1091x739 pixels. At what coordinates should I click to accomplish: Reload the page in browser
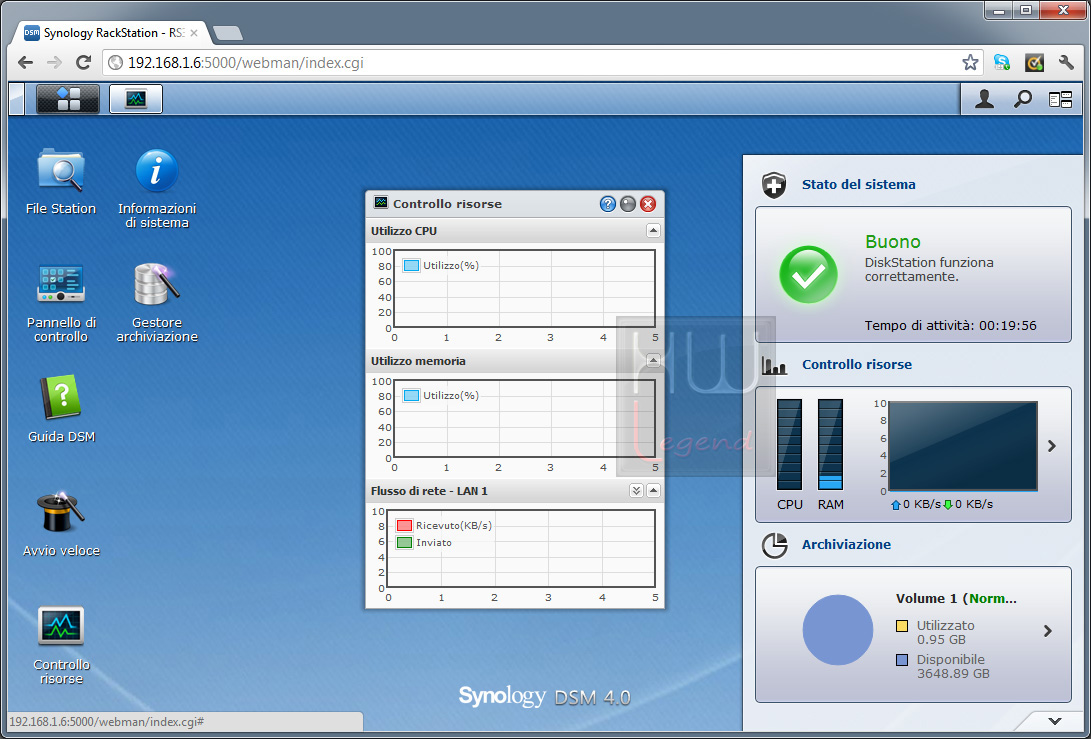(83, 63)
